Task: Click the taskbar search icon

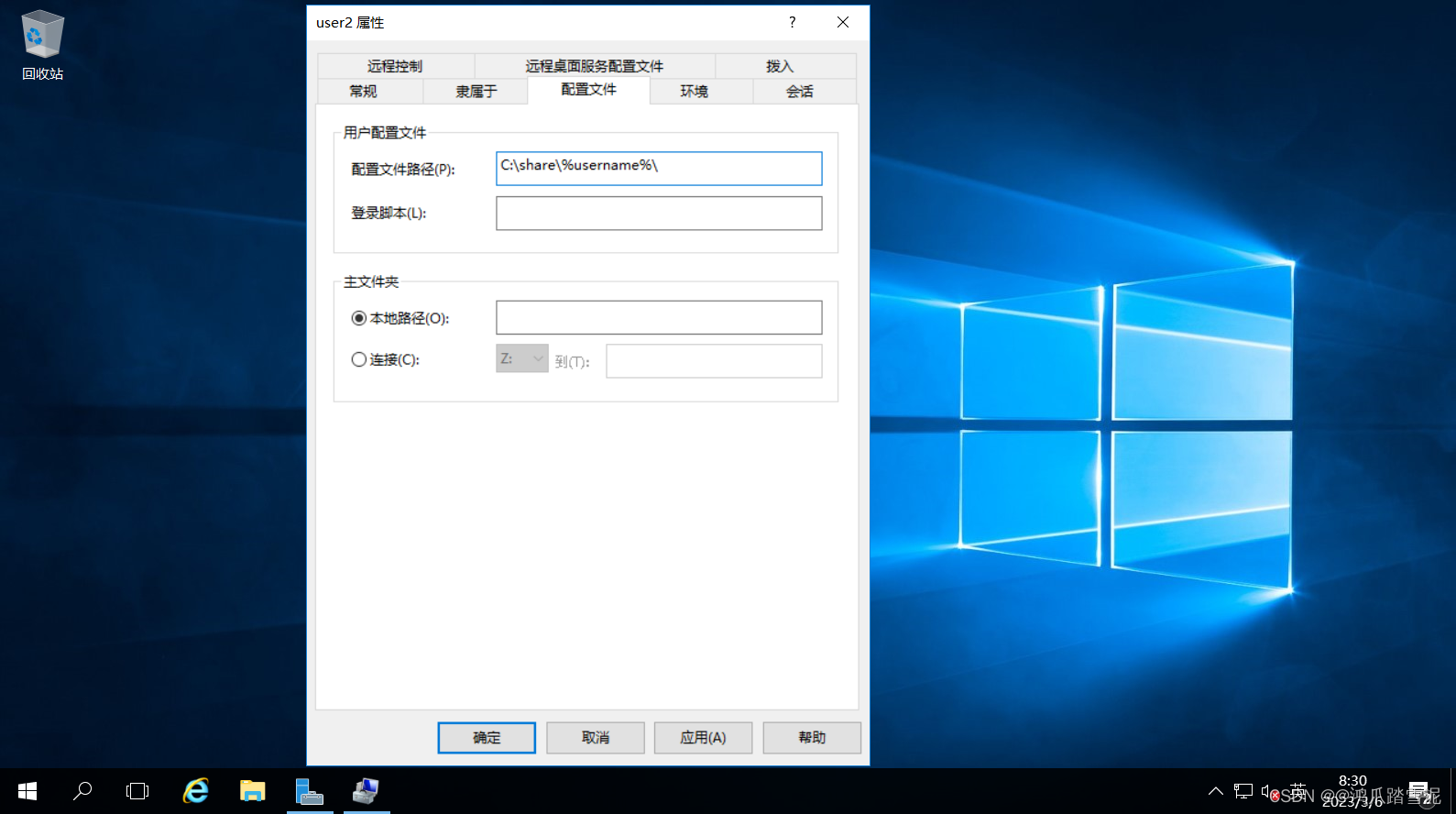Action: 82,791
